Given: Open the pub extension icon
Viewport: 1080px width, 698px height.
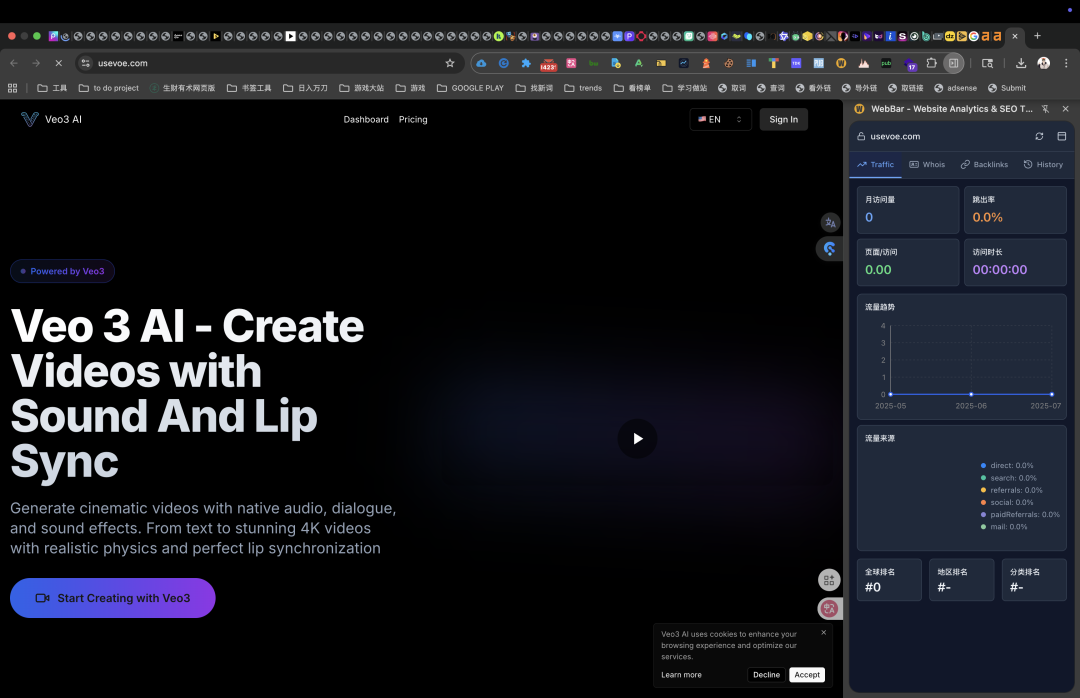Looking at the screenshot, I should [886, 63].
